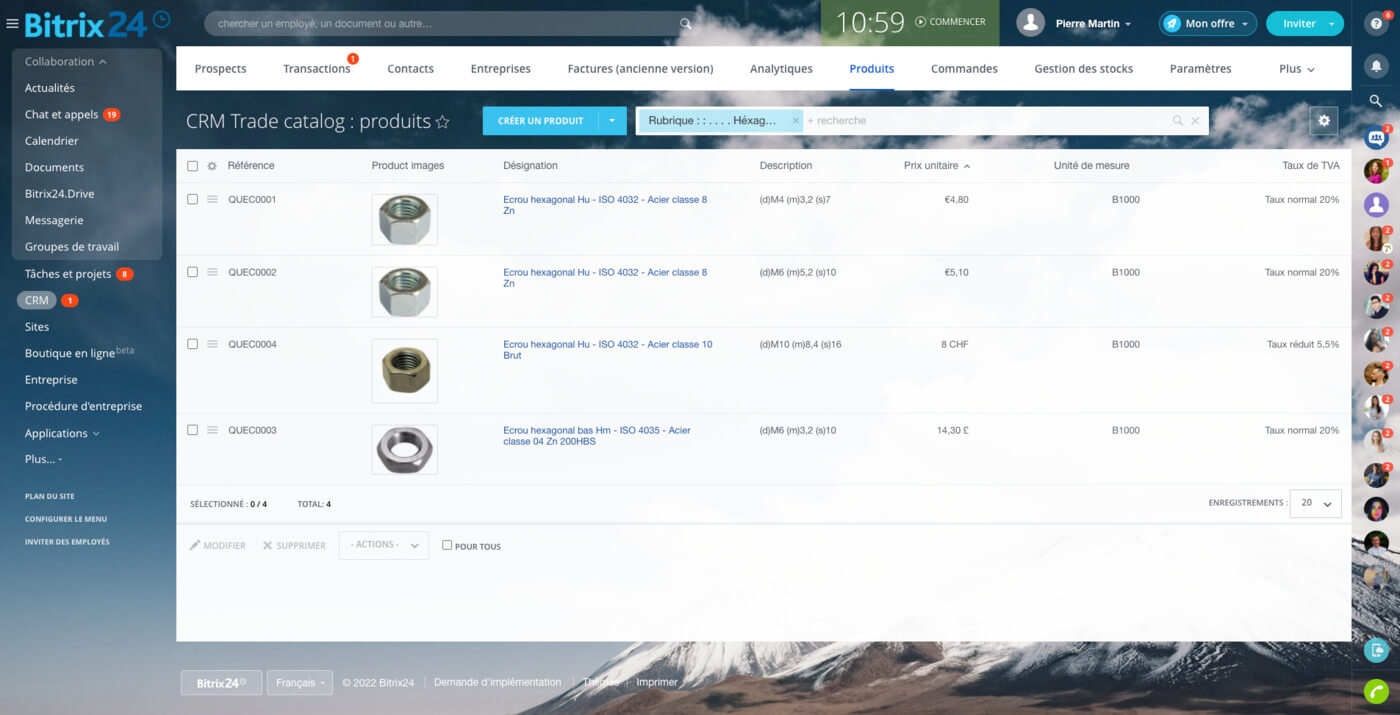
Task: Add catalog to favorites with star
Action: (x=442, y=122)
